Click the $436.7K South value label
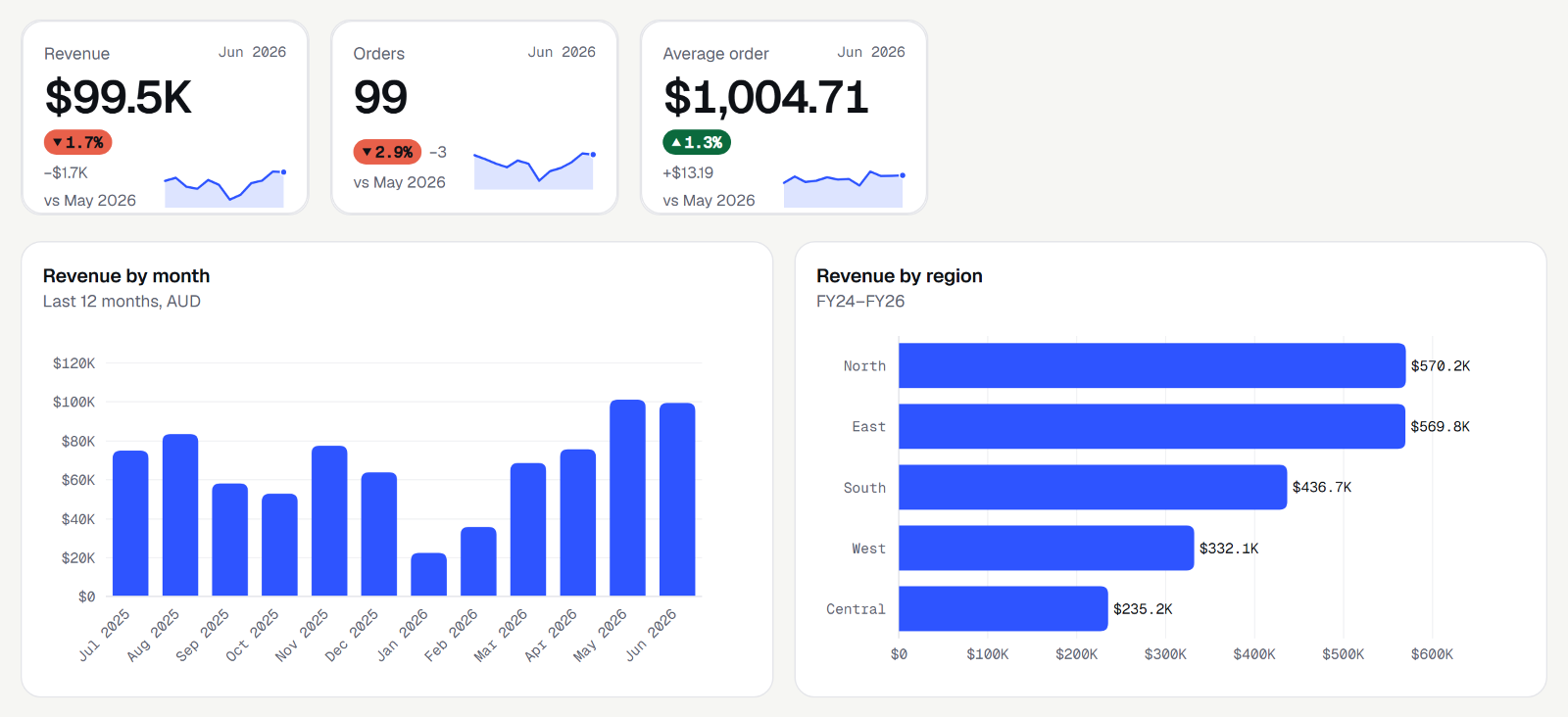This screenshot has width=1568, height=717. [x=1322, y=488]
